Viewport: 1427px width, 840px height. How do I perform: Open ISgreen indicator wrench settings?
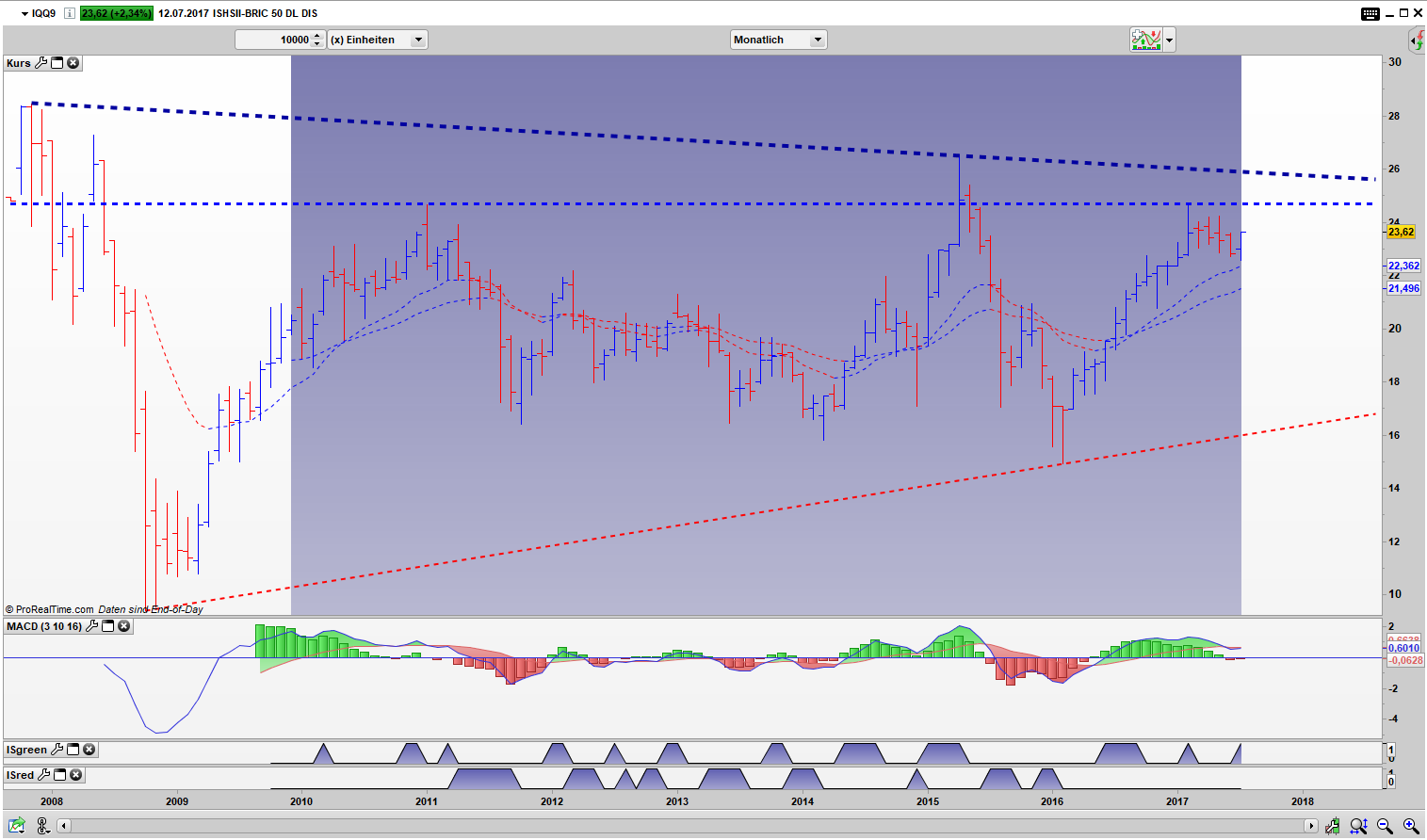point(57,750)
